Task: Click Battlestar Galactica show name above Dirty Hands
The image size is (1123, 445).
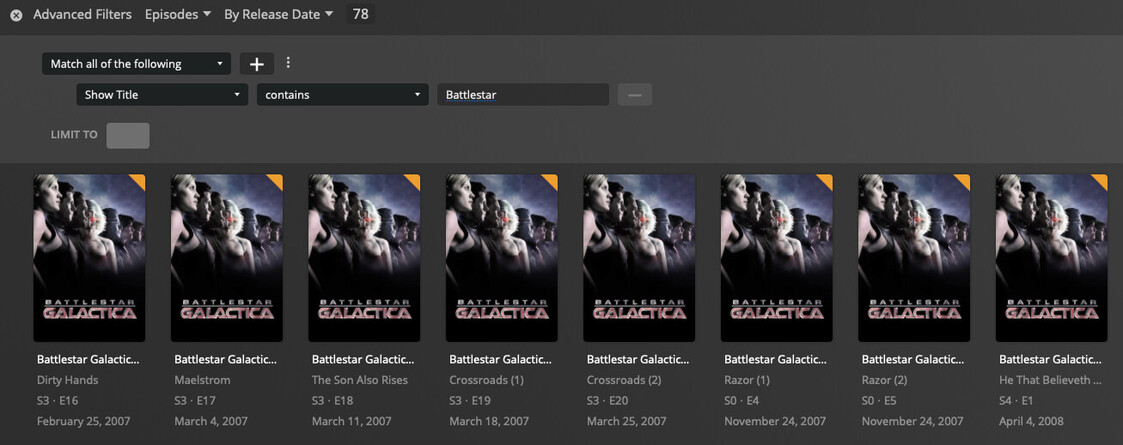Action: point(88,359)
